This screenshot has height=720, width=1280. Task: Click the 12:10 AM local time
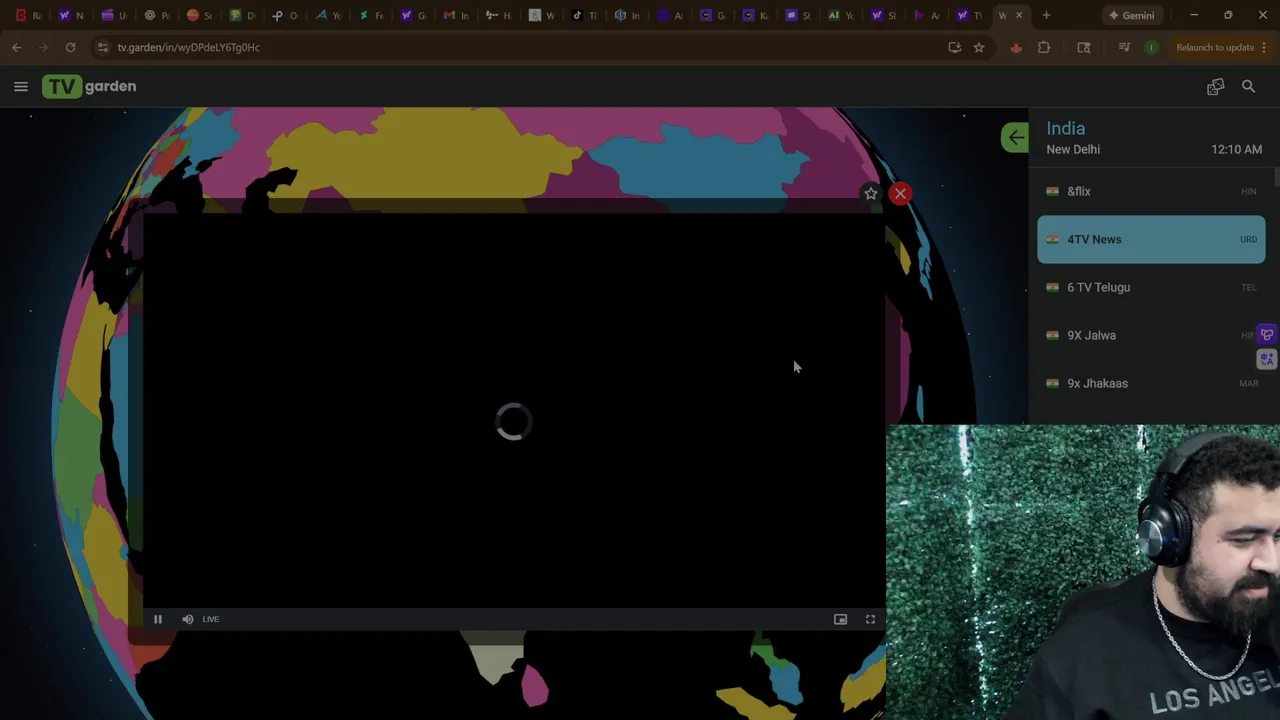[x=1236, y=149]
